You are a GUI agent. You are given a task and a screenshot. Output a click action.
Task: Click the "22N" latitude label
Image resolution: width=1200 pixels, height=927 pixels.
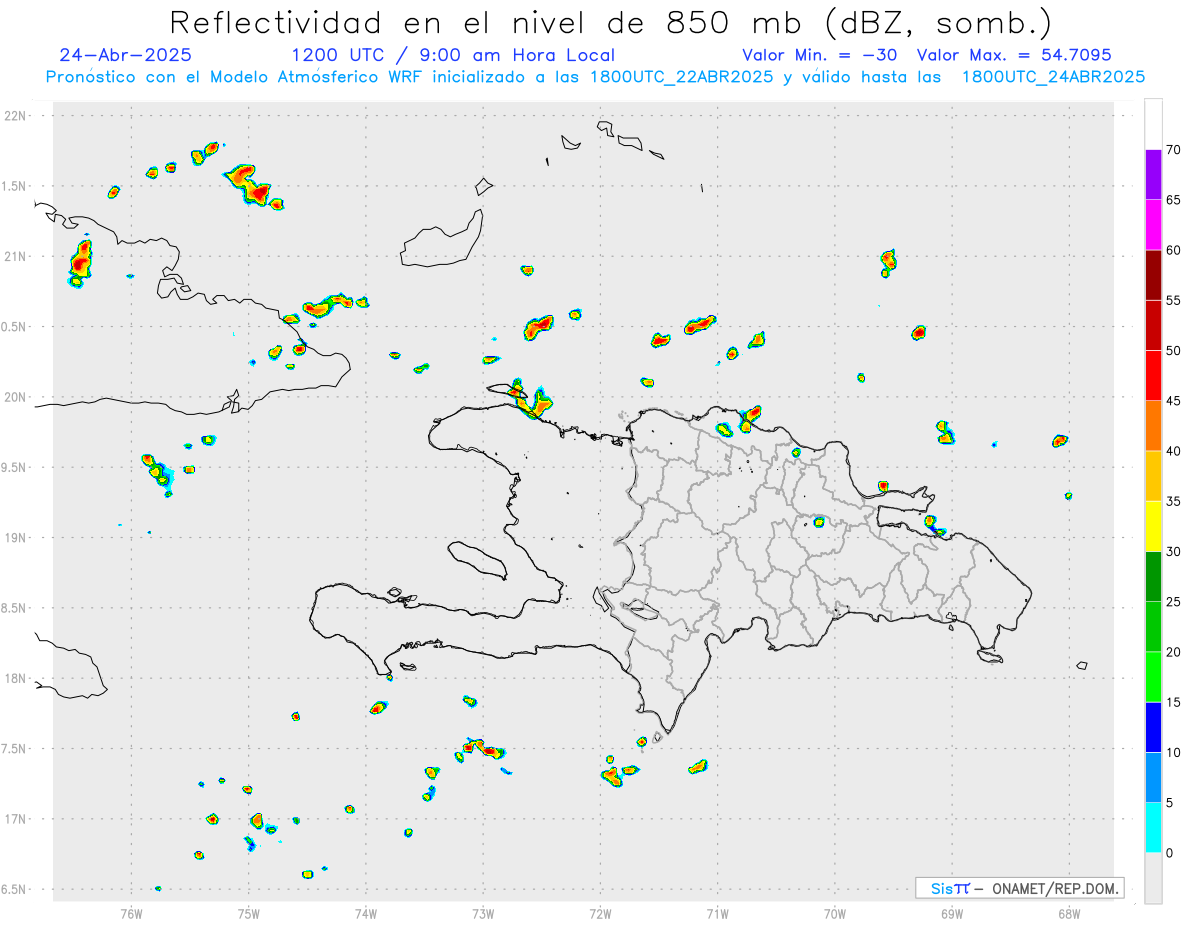[16, 116]
